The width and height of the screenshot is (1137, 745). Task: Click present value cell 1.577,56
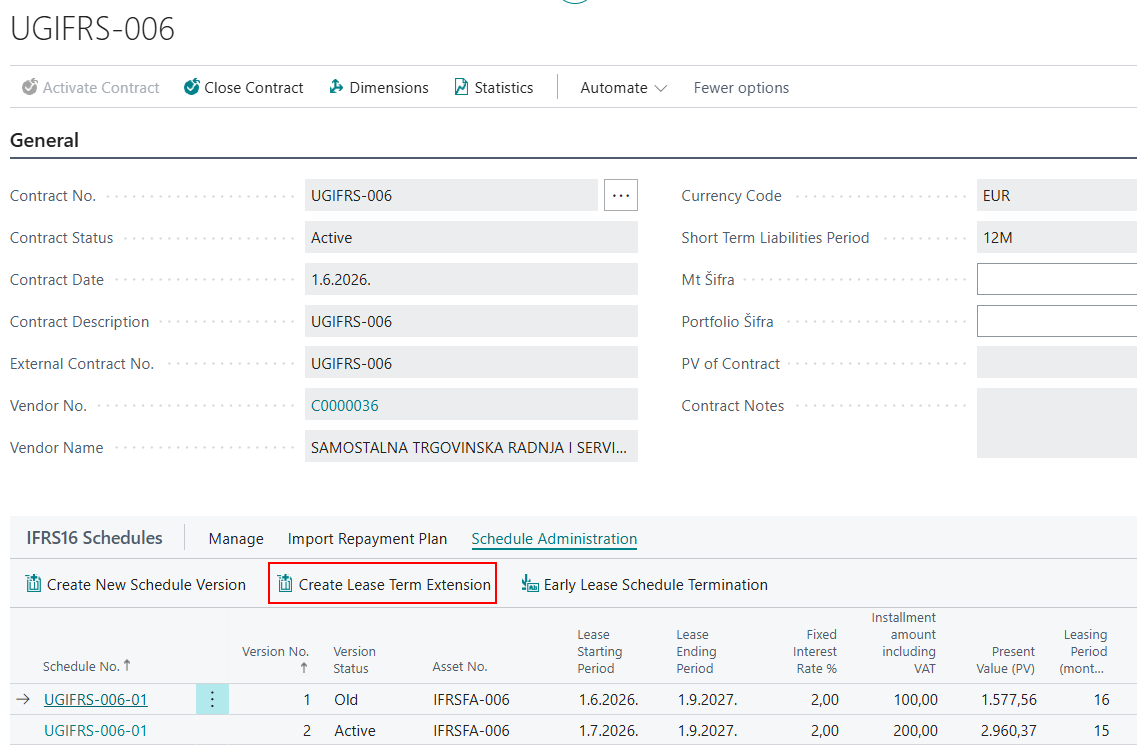point(1009,699)
